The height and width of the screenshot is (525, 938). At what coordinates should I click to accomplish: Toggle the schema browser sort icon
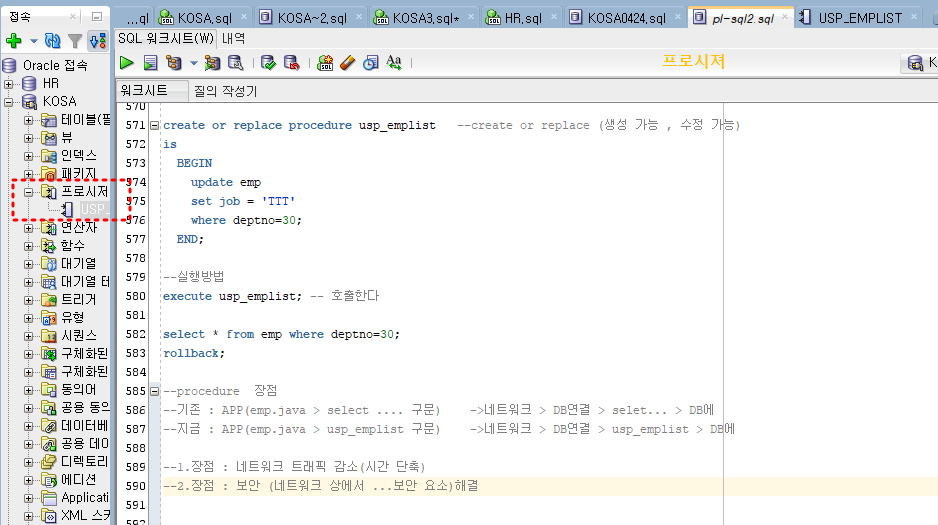click(x=98, y=41)
